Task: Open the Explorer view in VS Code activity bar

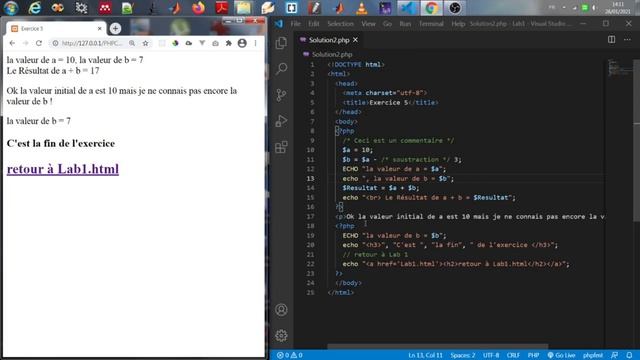Action: (281, 43)
